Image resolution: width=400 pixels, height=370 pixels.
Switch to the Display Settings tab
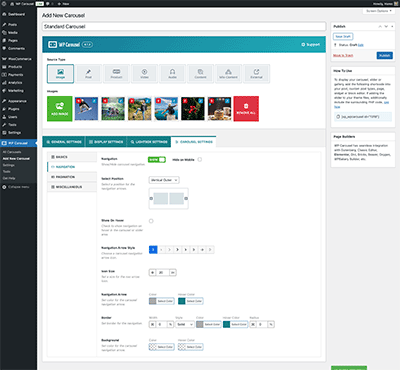tap(106, 142)
